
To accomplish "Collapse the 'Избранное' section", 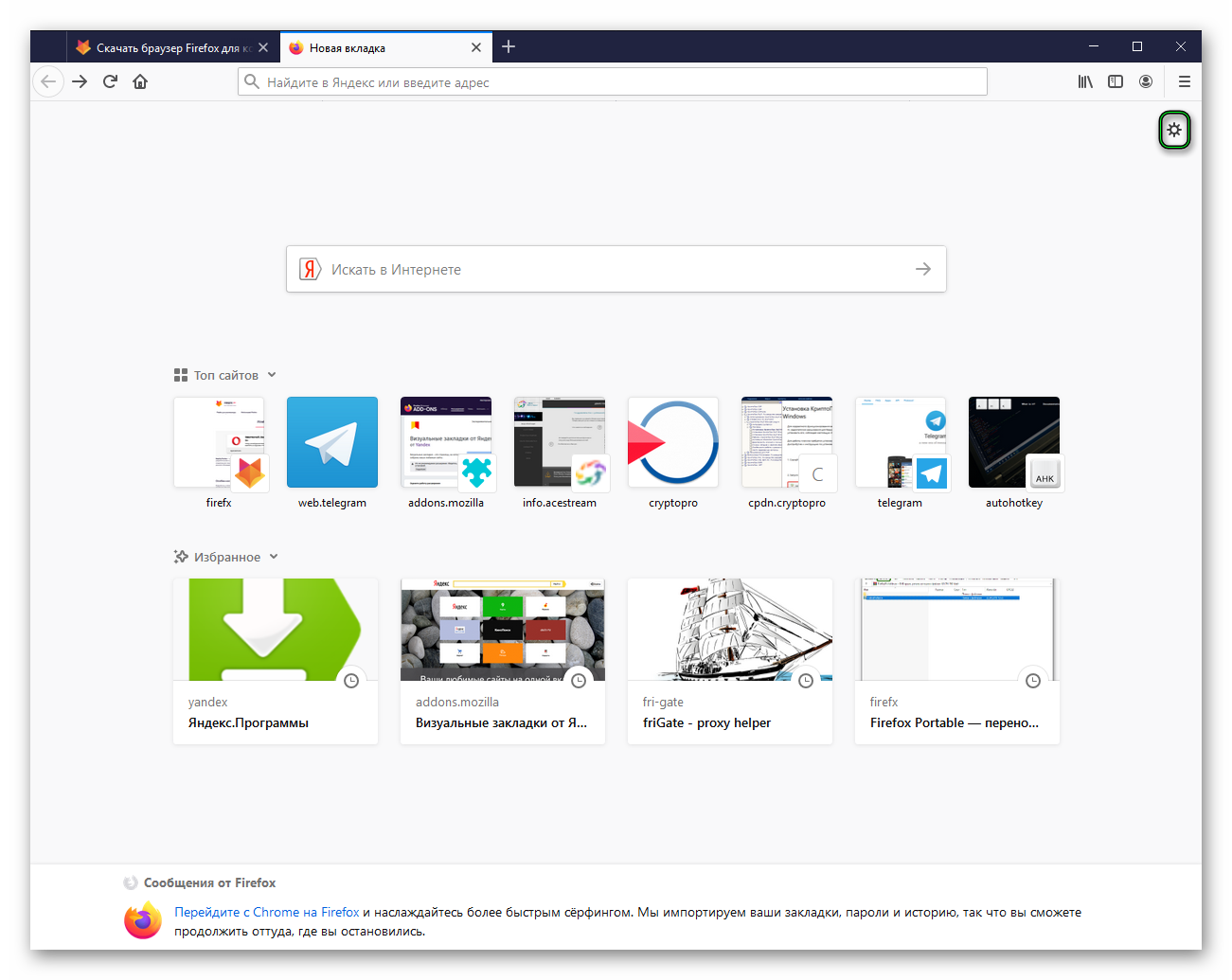I will click(274, 557).
